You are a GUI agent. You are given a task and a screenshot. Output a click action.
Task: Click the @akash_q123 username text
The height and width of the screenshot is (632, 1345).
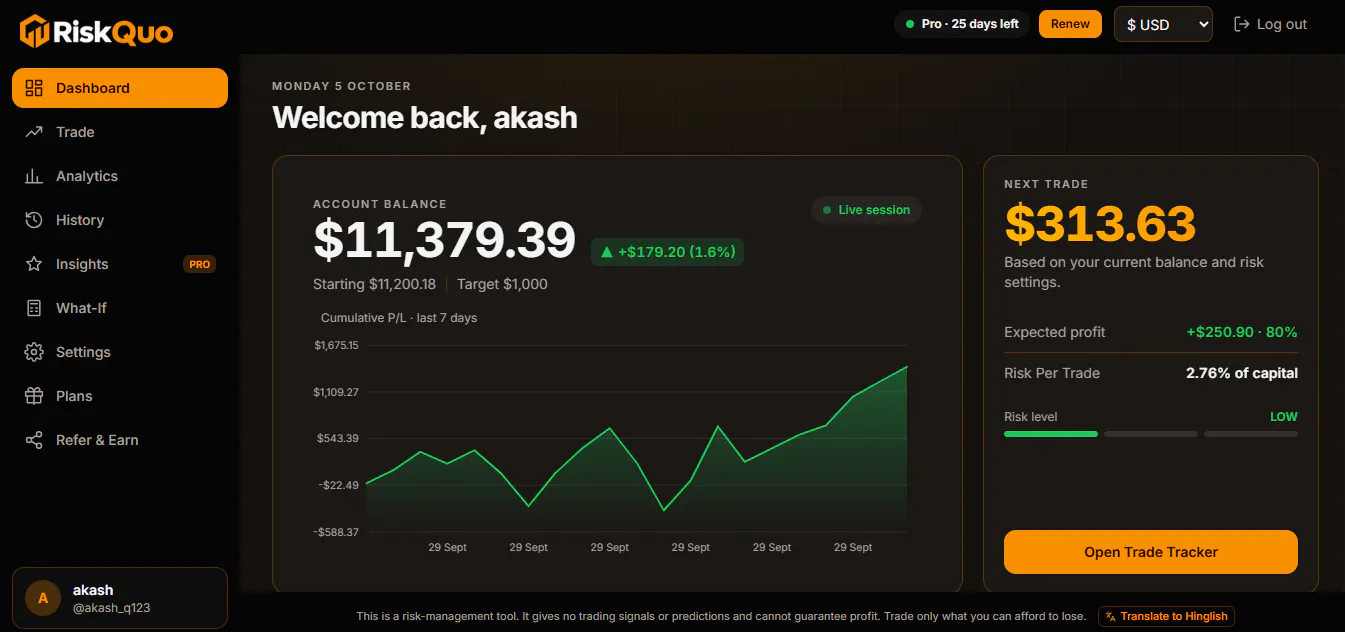pyautogui.click(x=112, y=608)
